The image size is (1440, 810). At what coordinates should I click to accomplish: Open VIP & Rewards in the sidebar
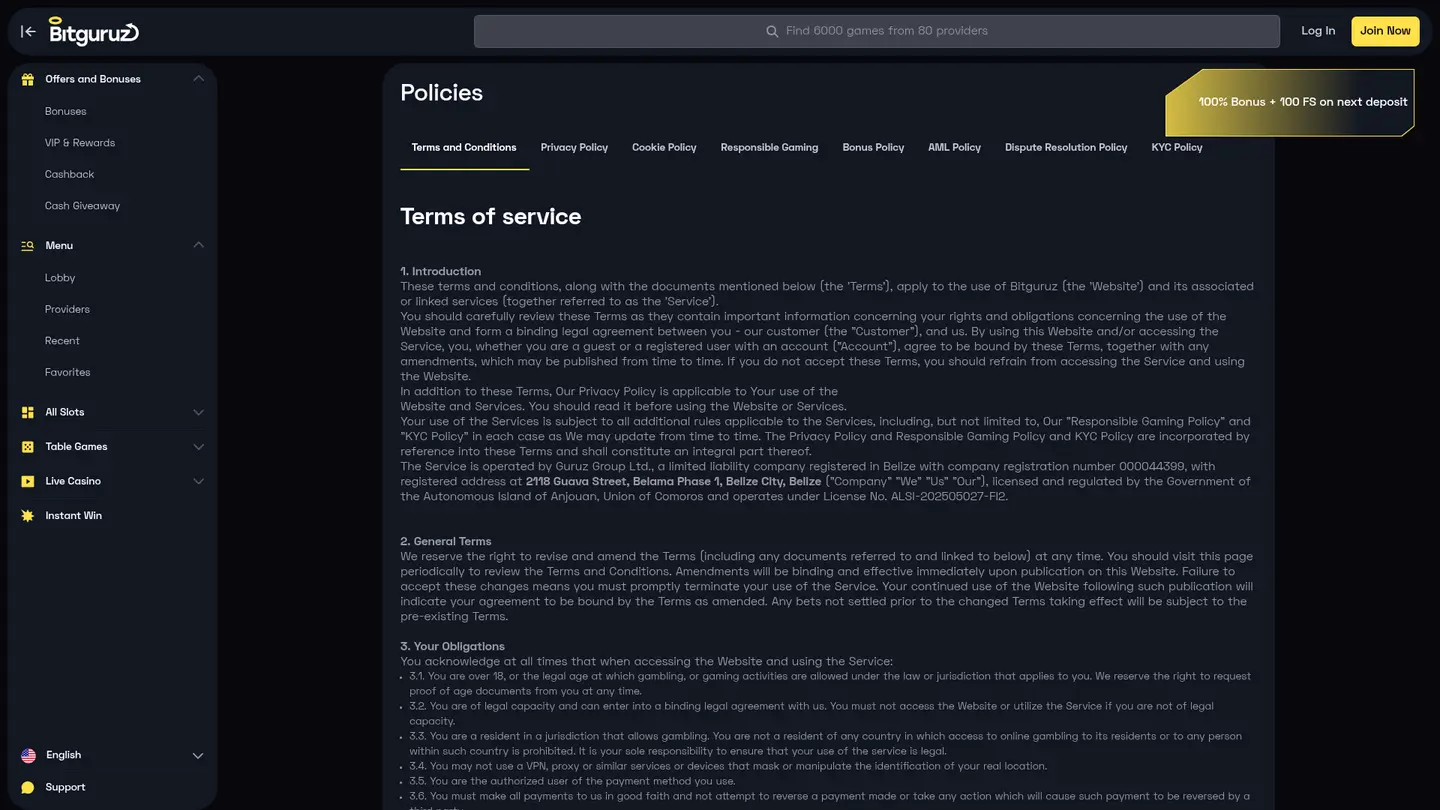tap(80, 143)
